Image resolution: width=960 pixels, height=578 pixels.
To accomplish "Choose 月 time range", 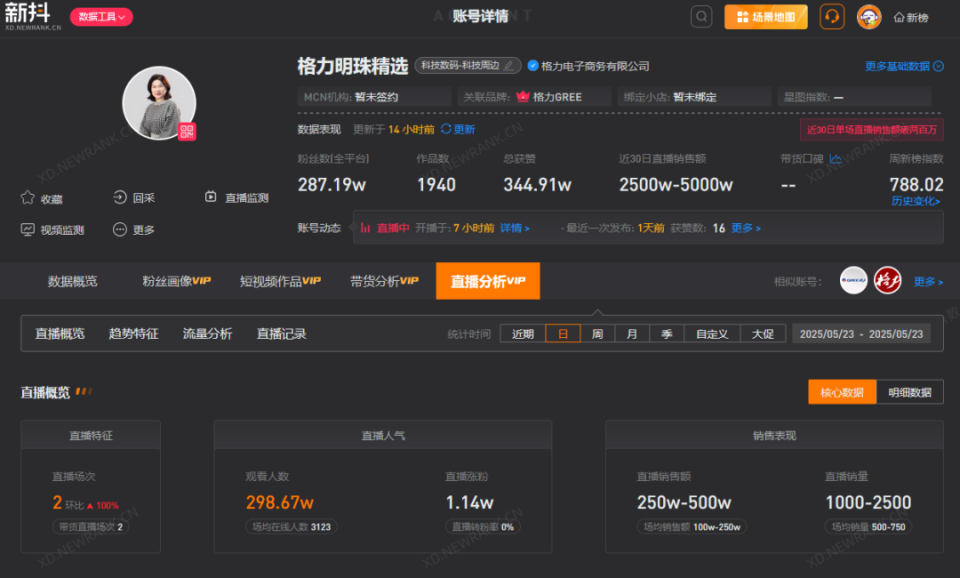I will click(x=632, y=334).
